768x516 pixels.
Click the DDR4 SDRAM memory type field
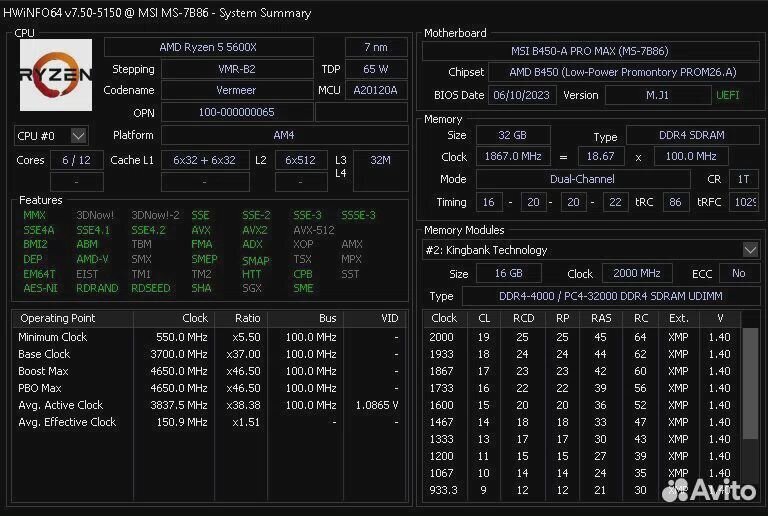(692, 135)
